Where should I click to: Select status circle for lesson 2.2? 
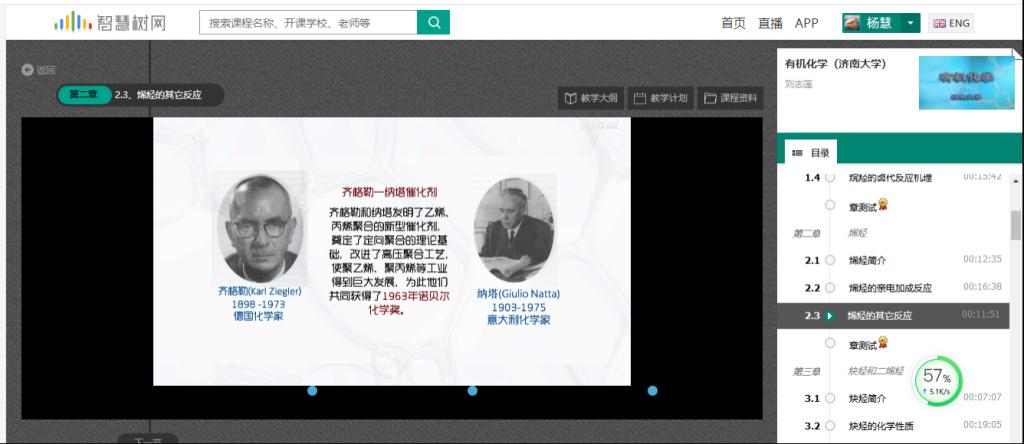(x=830, y=288)
